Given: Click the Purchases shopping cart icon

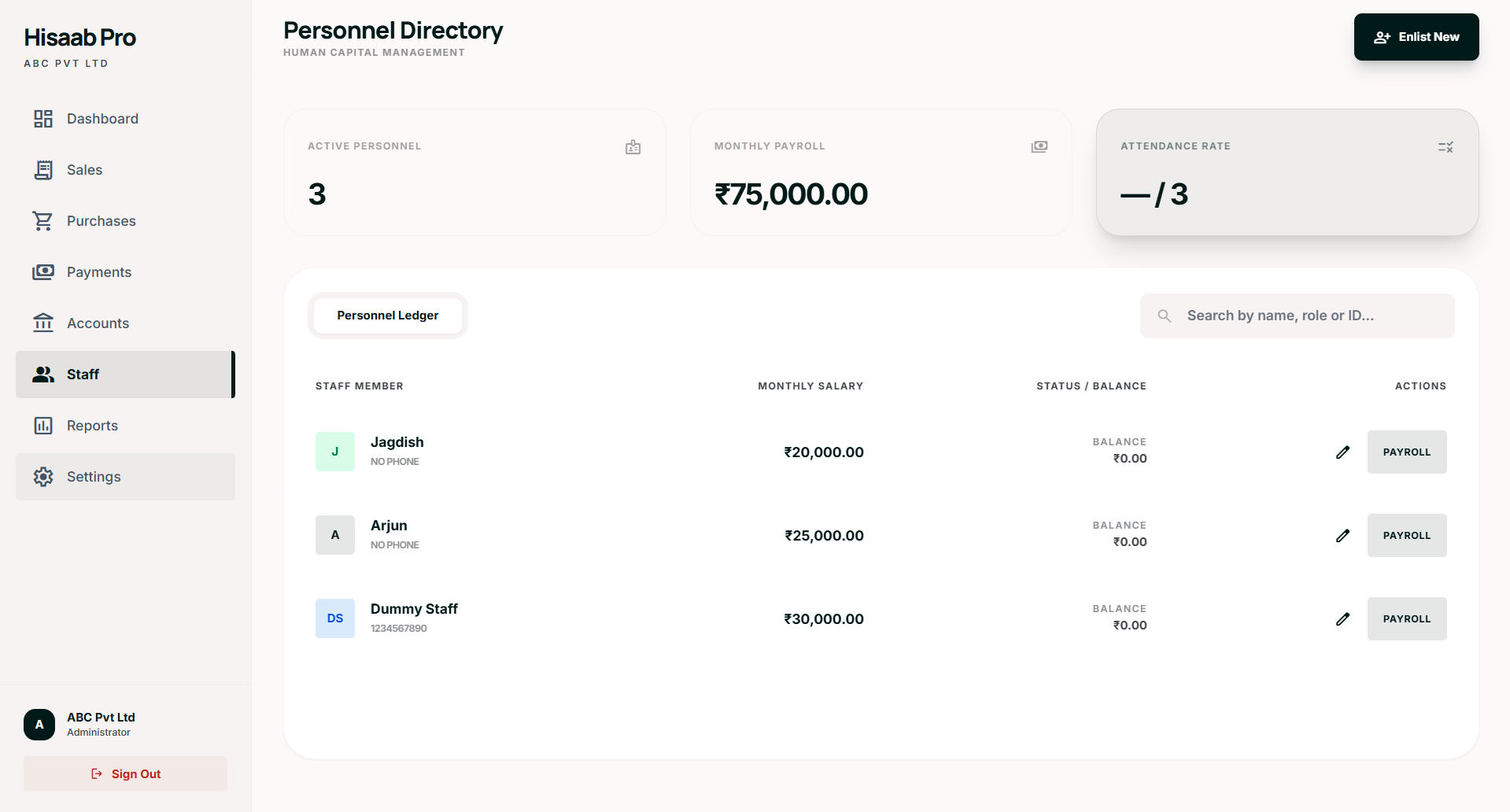Looking at the screenshot, I should 43,221.
